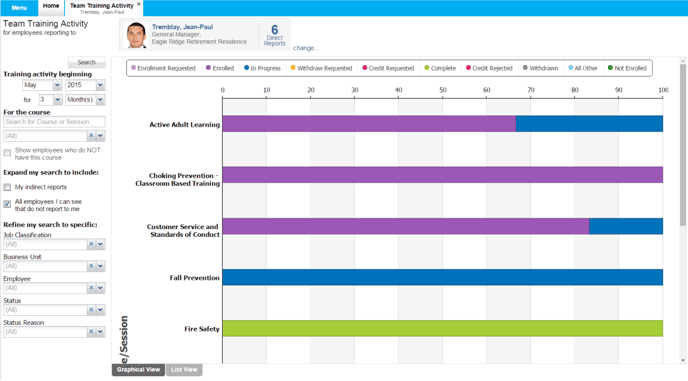688x381 pixels.
Task: Open the May month dropdown
Action: pos(57,85)
